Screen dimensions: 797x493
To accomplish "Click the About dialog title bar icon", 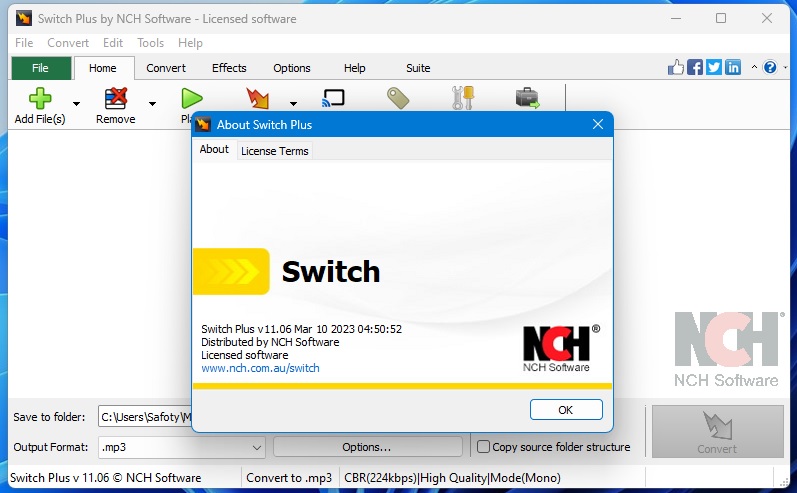I will (203, 124).
